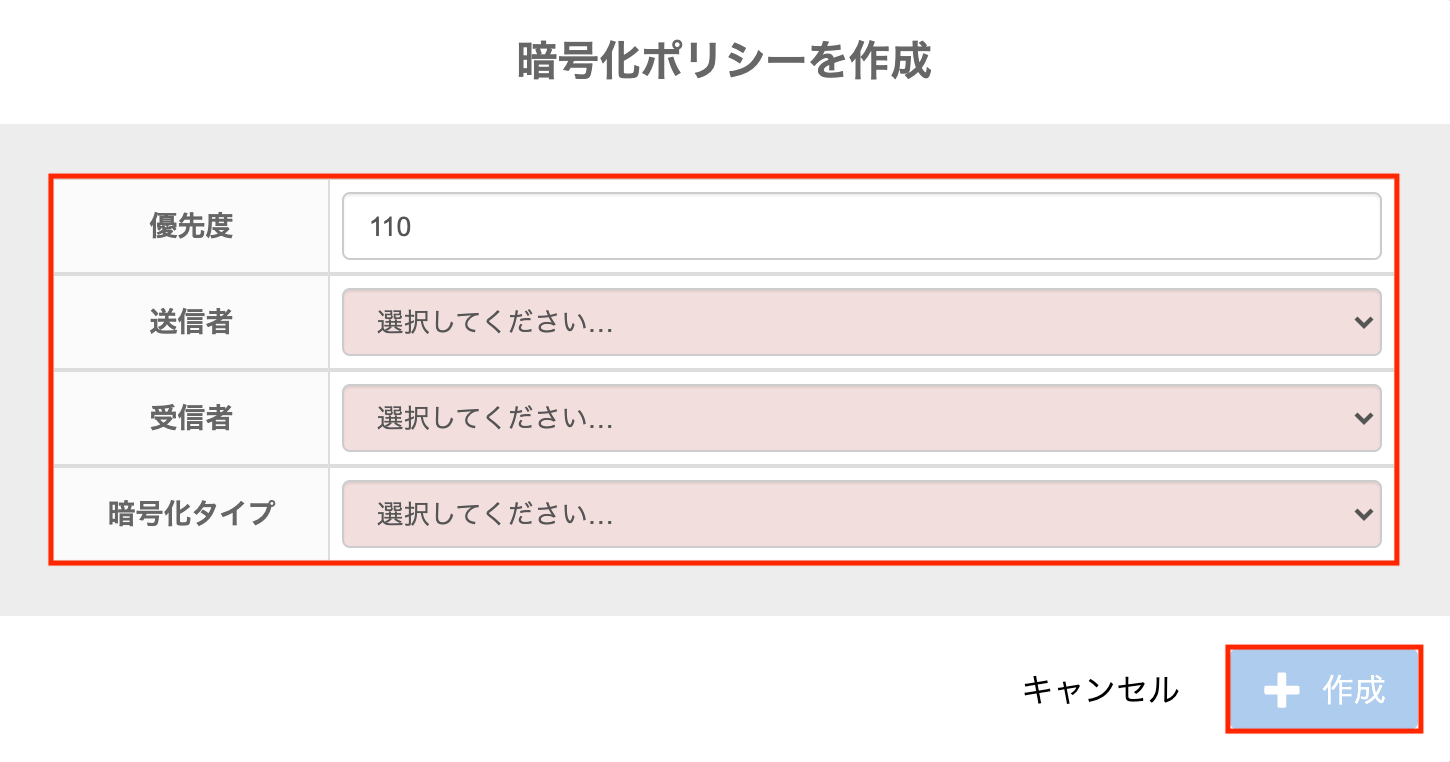Expand the 受信者 dropdown
The width and height of the screenshot is (1450, 762).
[860, 418]
